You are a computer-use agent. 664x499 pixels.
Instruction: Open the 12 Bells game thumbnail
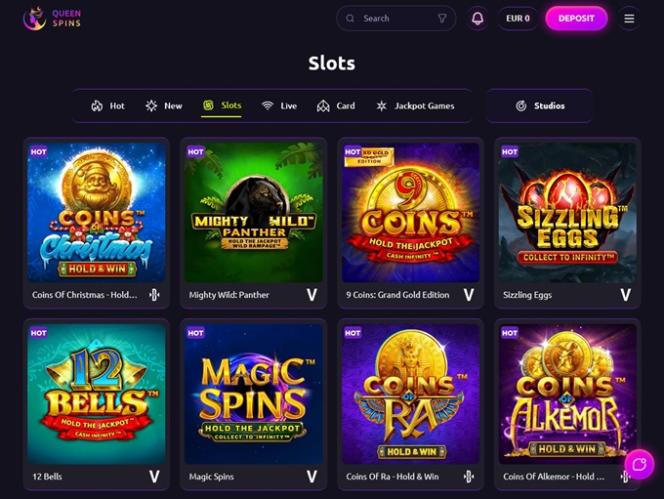click(97, 394)
